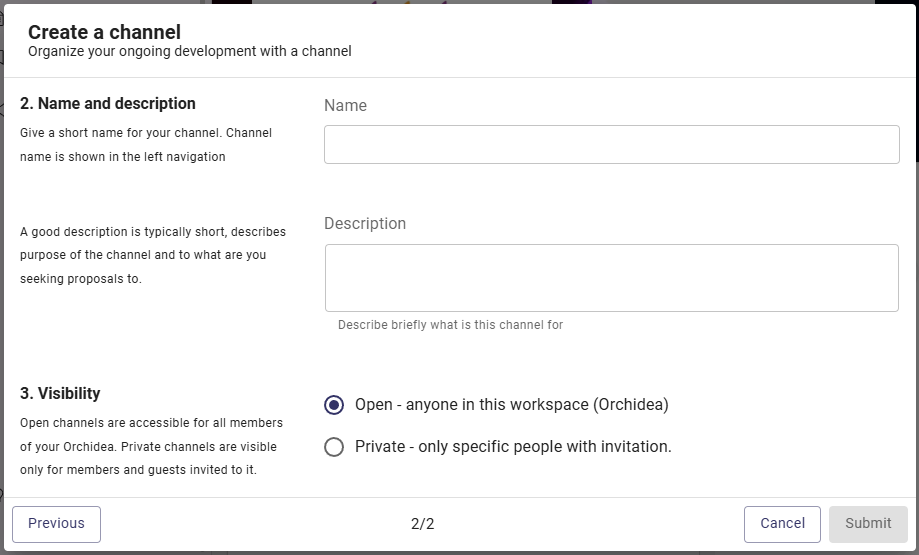The width and height of the screenshot is (919, 555).
Task: Click the Description field label
Action: (x=365, y=224)
